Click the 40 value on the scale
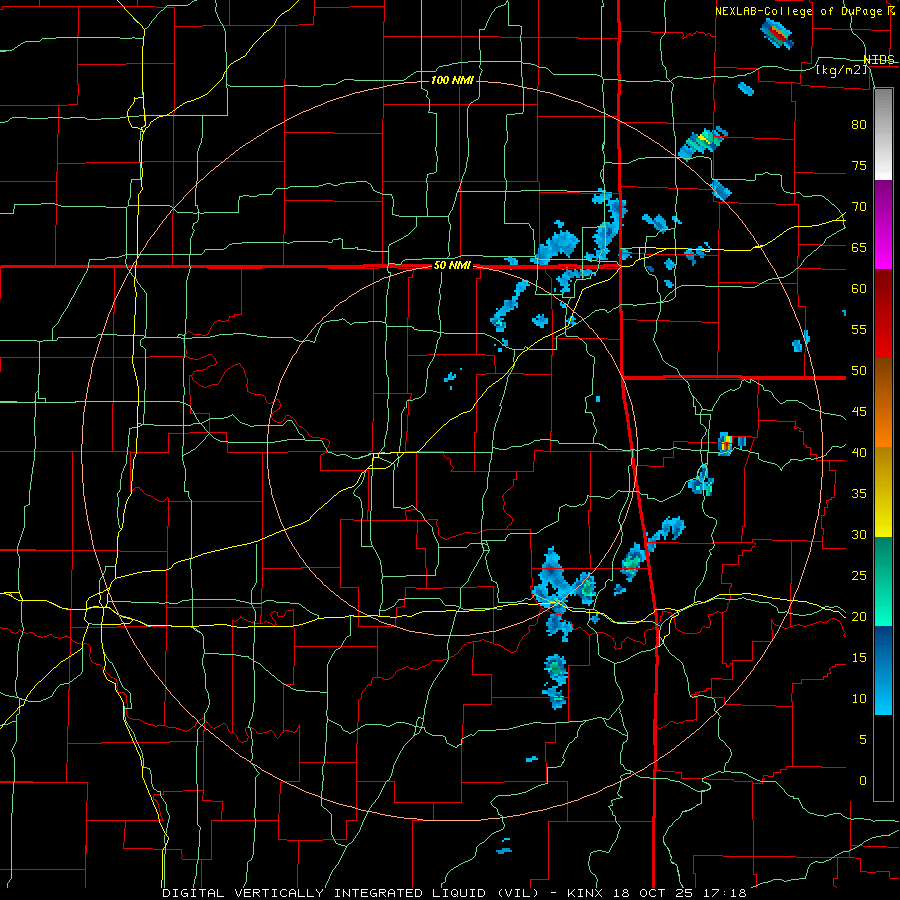Screen dimensions: 900x900 (859, 452)
